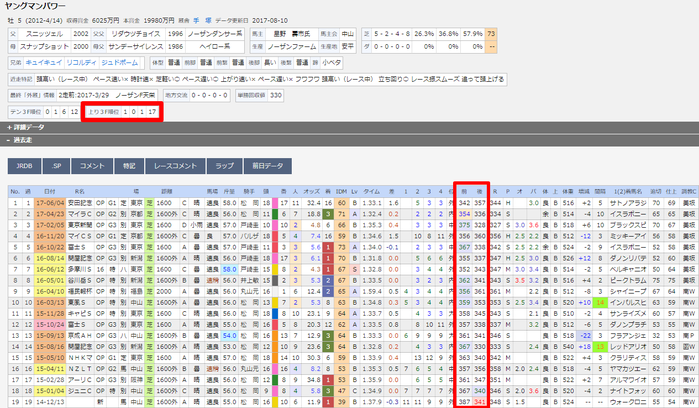This screenshot has height=408, width=699.
Task: Select the 16-10/22 date cell
Action: [x=49, y=247]
